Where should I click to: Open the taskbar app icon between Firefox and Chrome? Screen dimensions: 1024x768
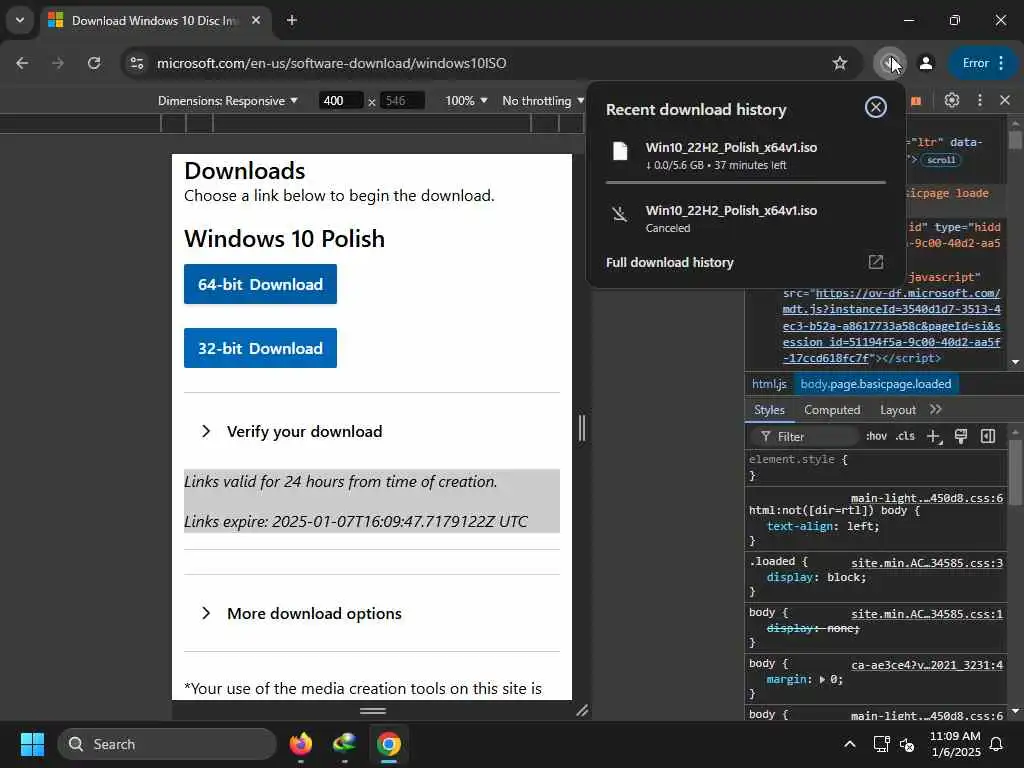pos(344,744)
